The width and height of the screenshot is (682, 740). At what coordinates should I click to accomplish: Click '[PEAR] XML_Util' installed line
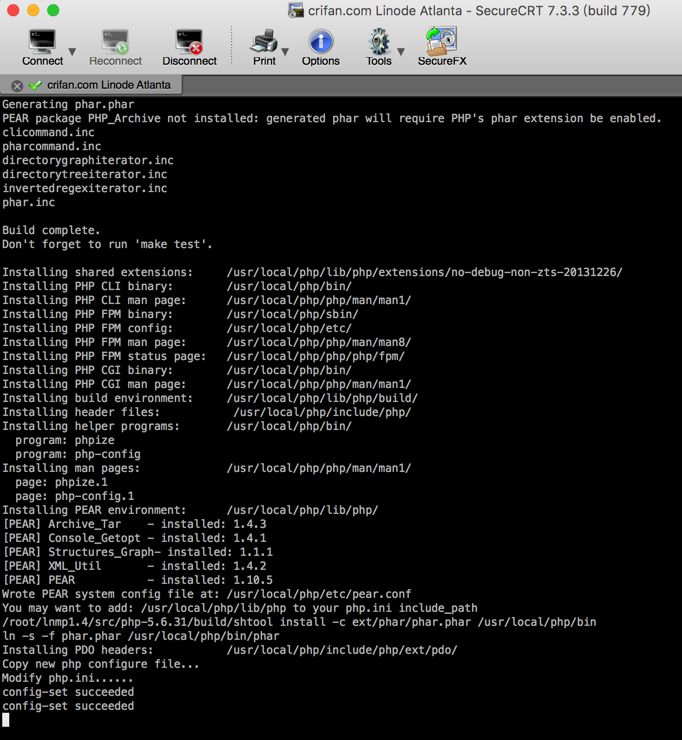[135, 566]
